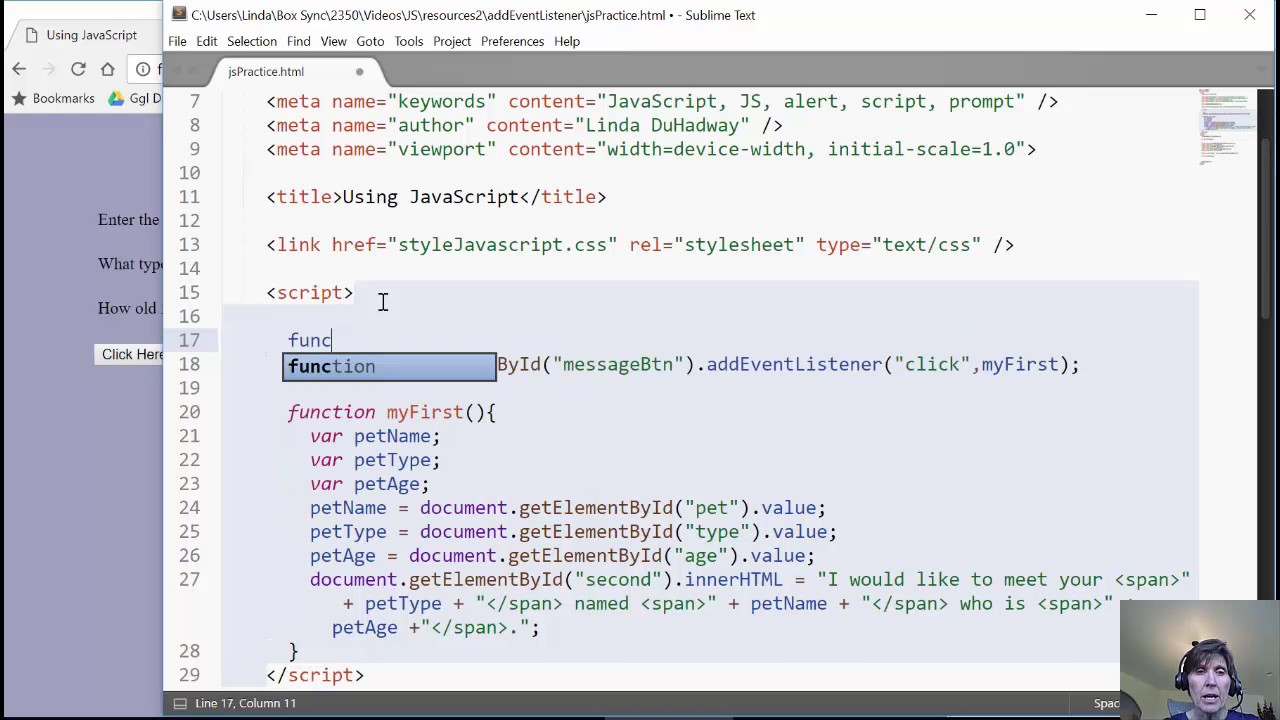Click the title tag text 'Using JavaScript'

(x=431, y=197)
